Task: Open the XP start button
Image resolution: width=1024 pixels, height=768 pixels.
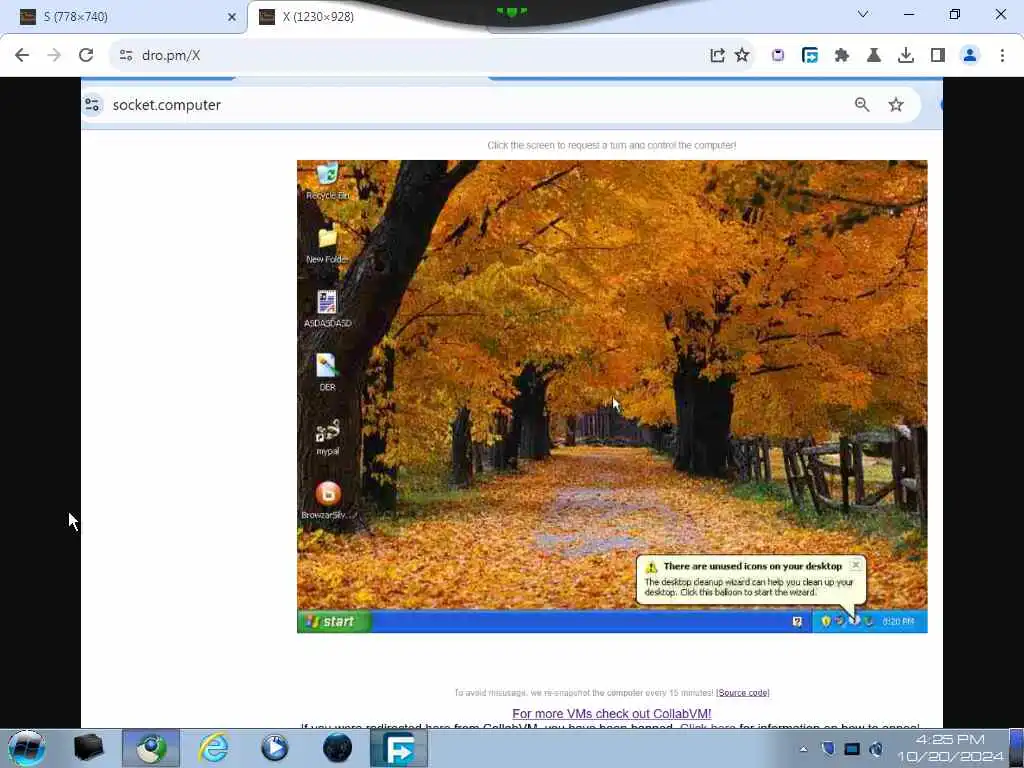Action: tap(334, 621)
